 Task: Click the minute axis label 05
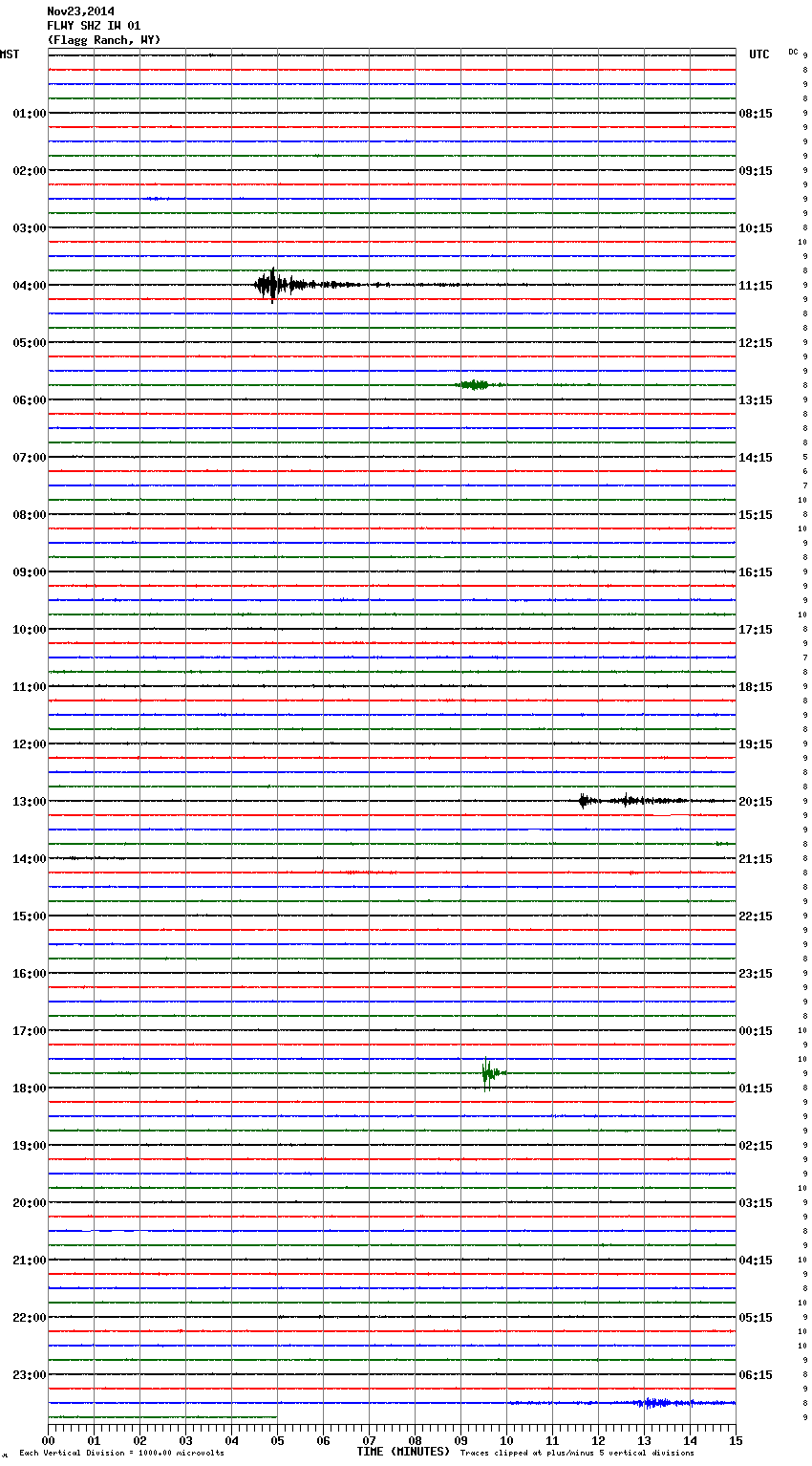277,1440
